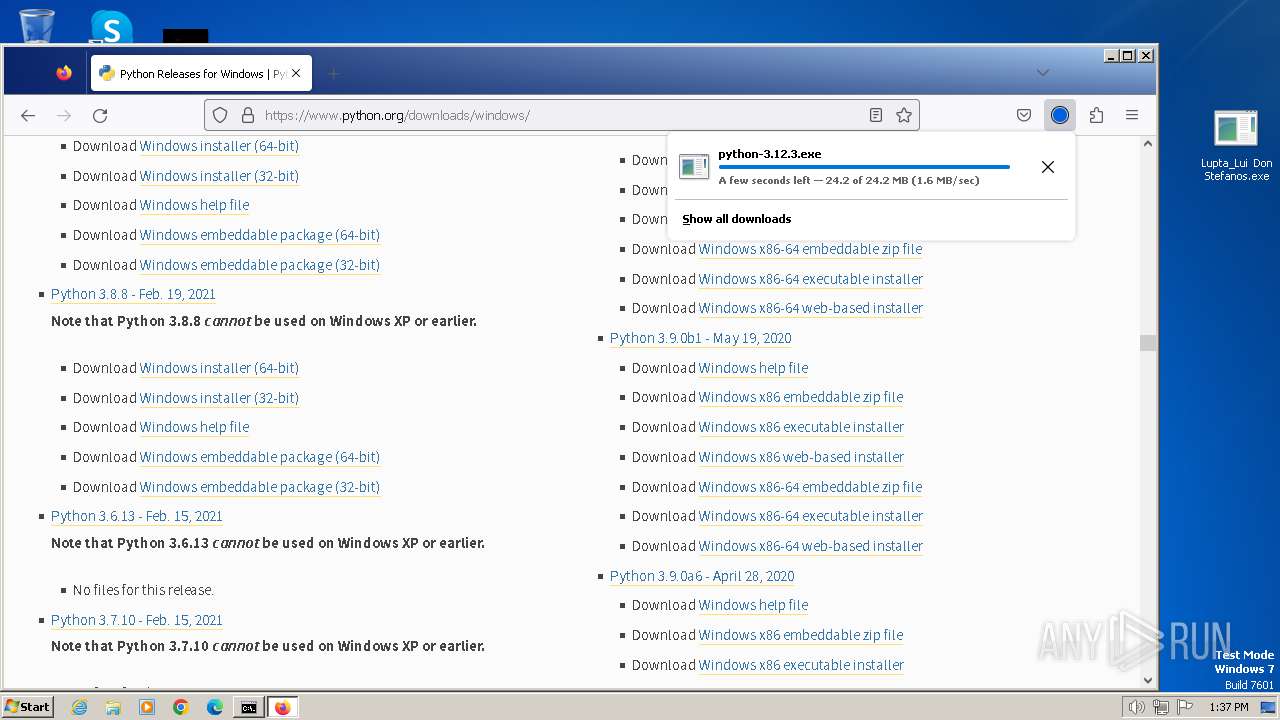Click the Firefox back arrow button

point(28,115)
